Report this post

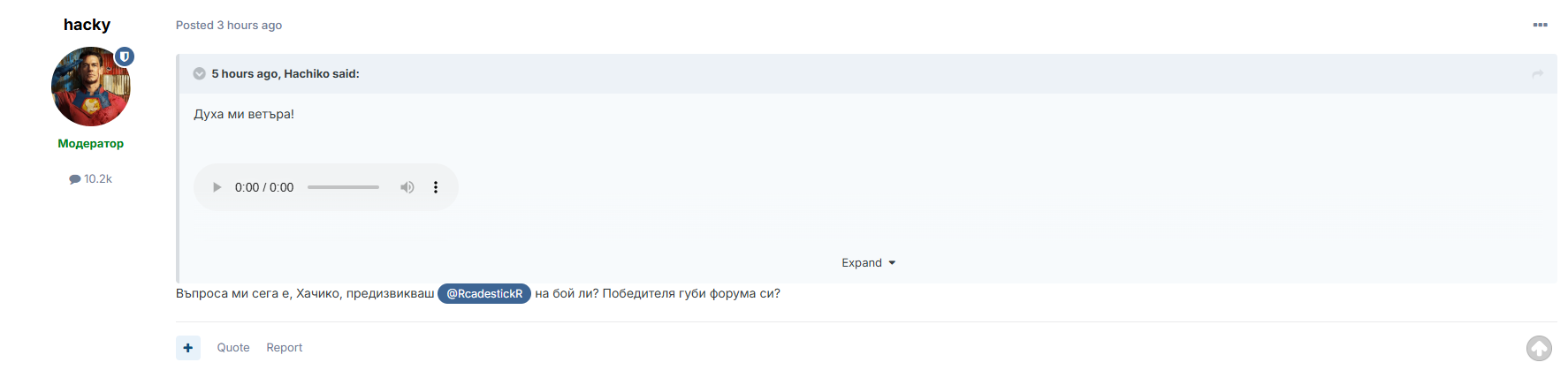[285, 348]
